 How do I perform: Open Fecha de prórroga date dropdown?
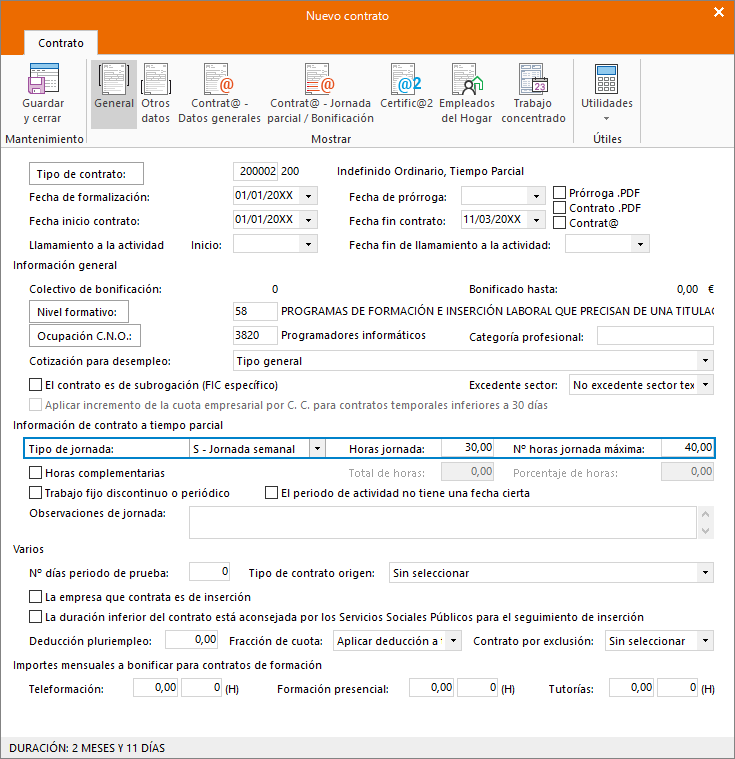pyautogui.click(x=536, y=196)
